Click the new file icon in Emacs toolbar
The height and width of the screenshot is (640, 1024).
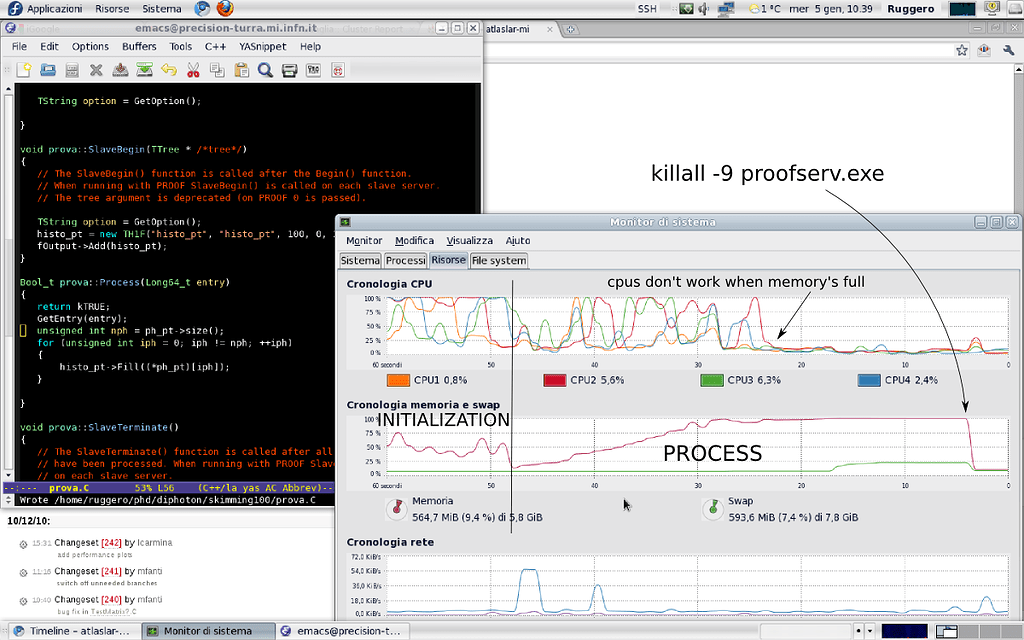(x=24, y=70)
